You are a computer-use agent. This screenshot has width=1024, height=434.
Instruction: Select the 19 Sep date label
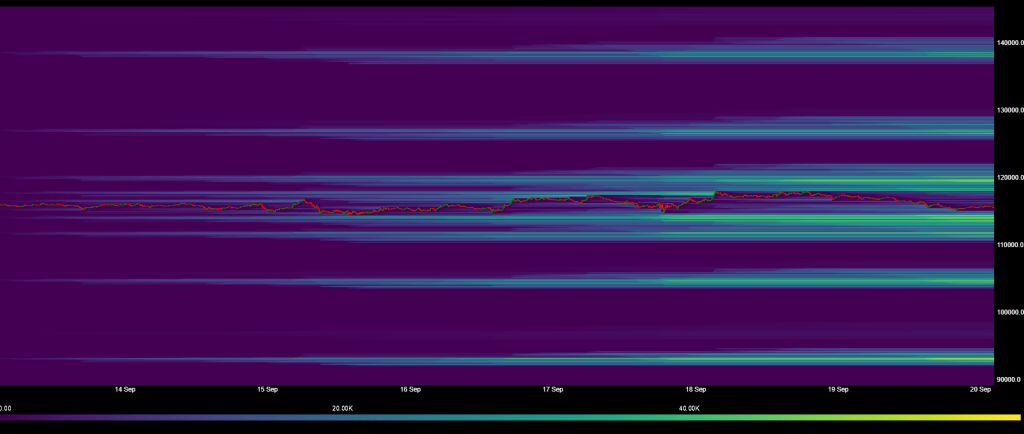coord(838,389)
